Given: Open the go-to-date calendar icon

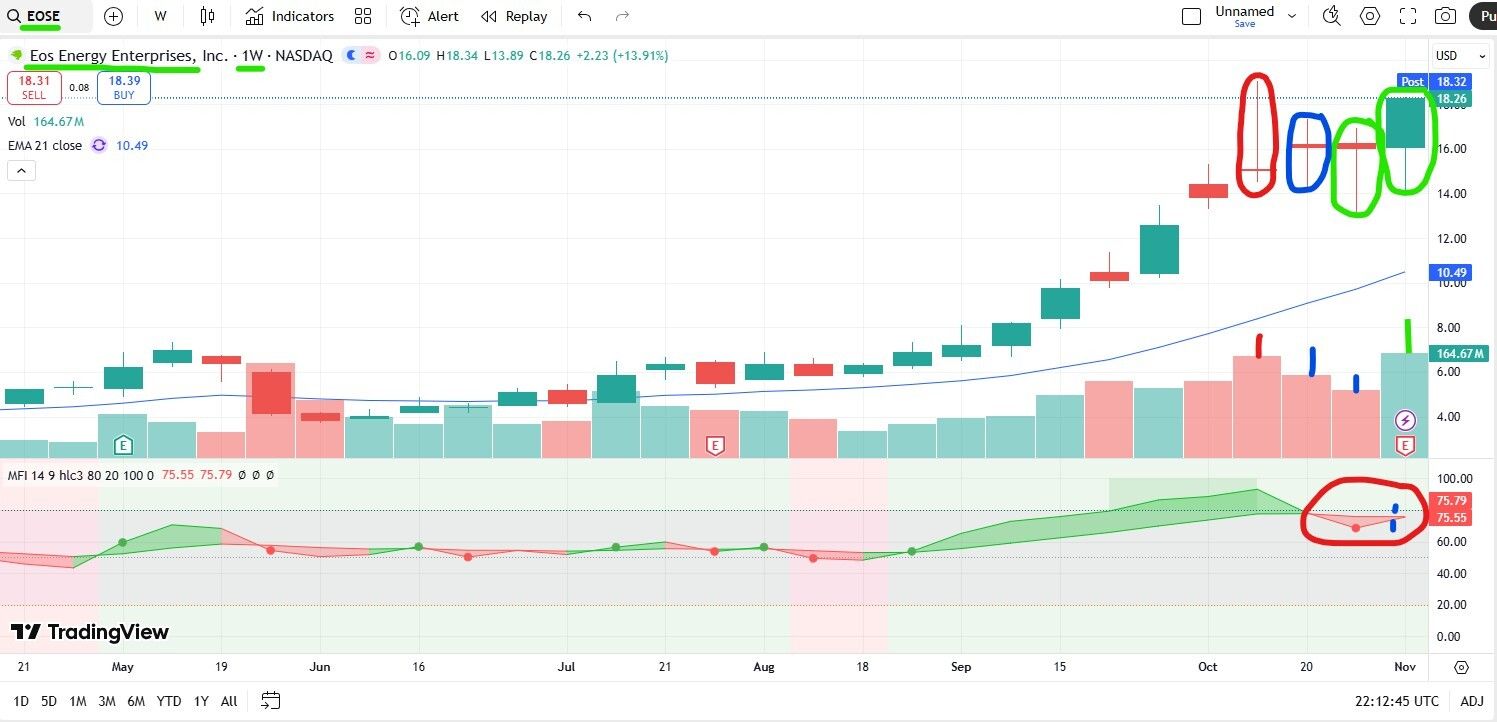Looking at the screenshot, I should pyautogui.click(x=271, y=700).
